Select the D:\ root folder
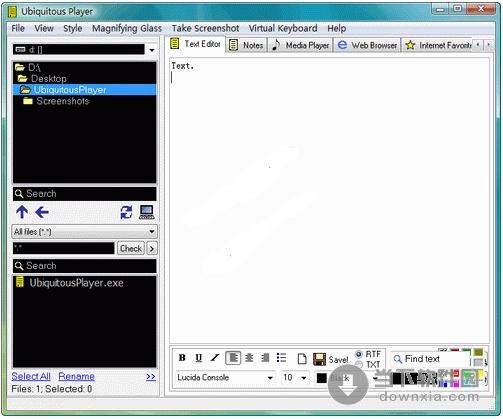 click(84, 68)
